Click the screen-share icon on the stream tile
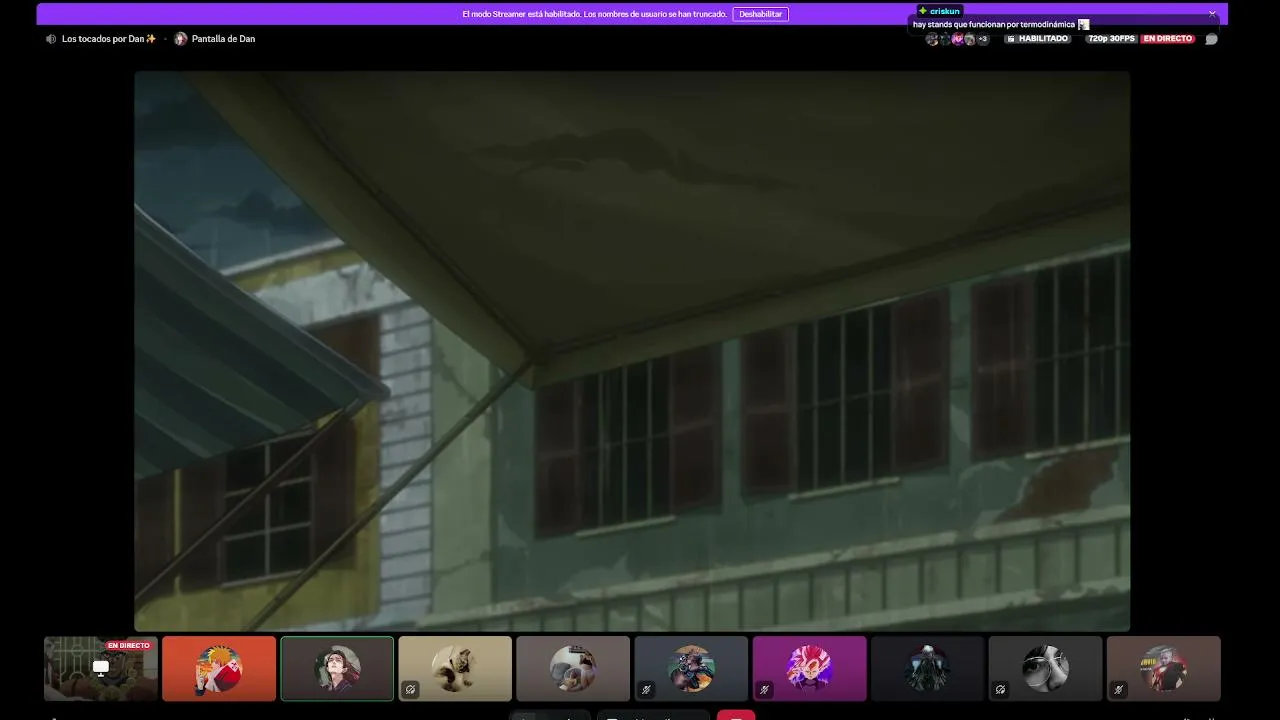 point(101,667)
